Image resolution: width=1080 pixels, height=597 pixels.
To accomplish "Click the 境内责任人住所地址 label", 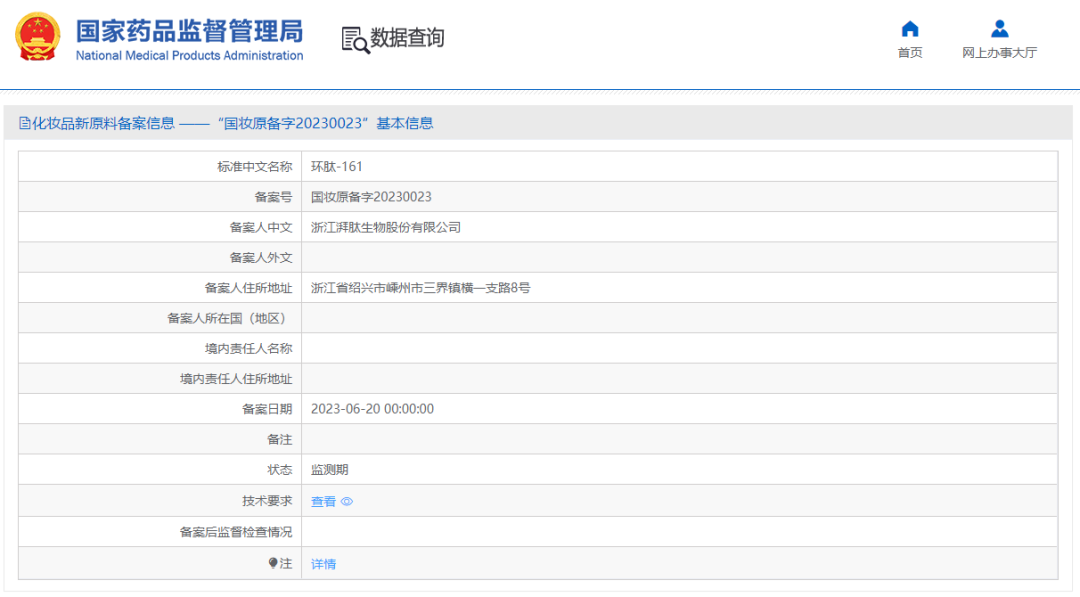I will point(236,379).
